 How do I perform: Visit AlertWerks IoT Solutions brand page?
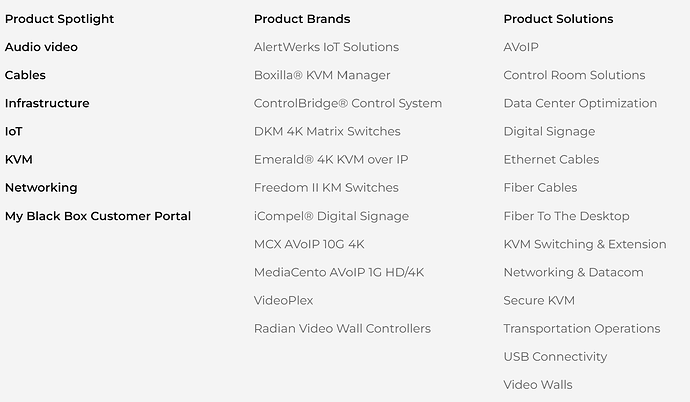click(x=326, y=47)
